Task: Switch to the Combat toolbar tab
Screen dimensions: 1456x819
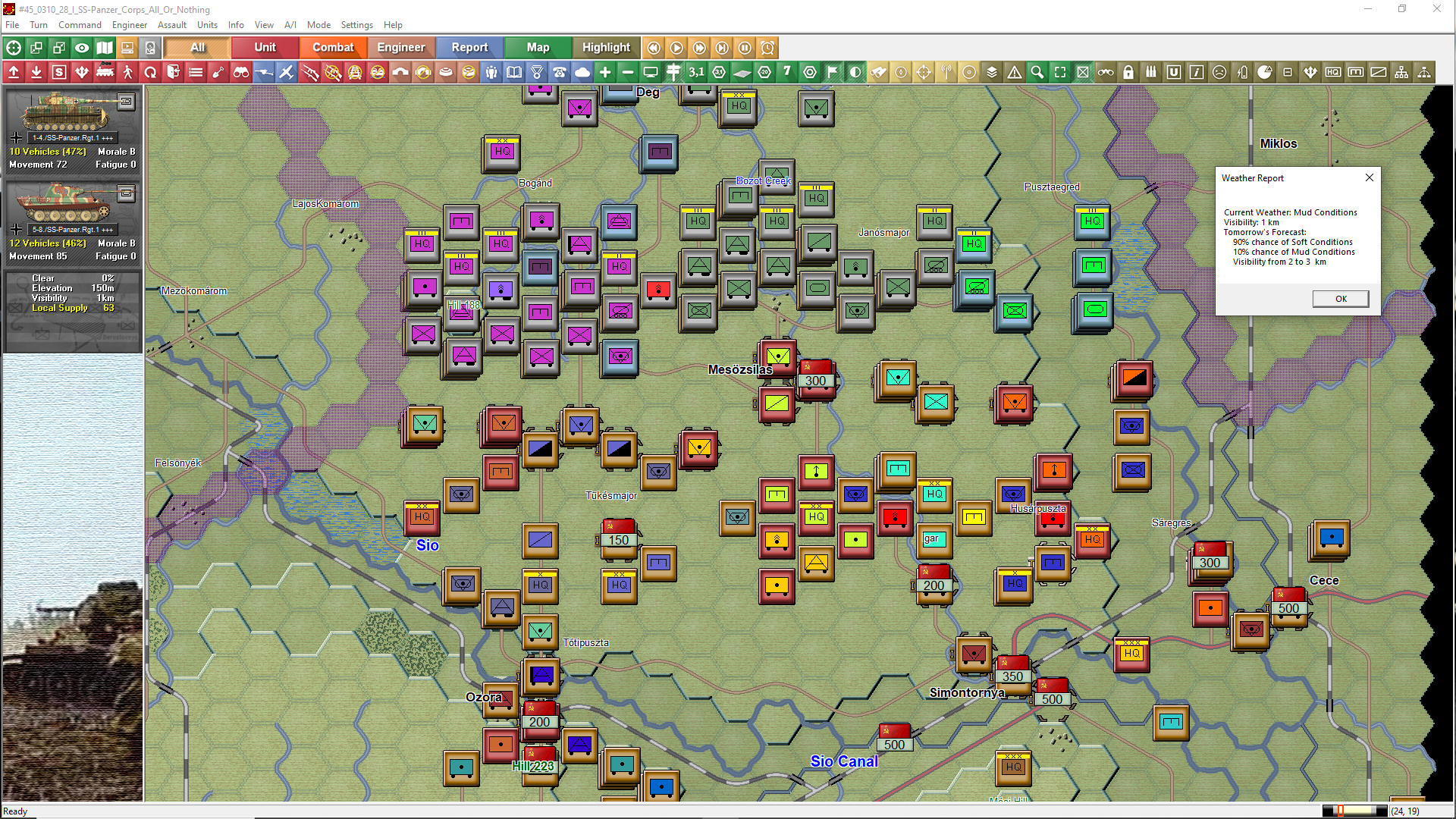Action: [332, 47]
